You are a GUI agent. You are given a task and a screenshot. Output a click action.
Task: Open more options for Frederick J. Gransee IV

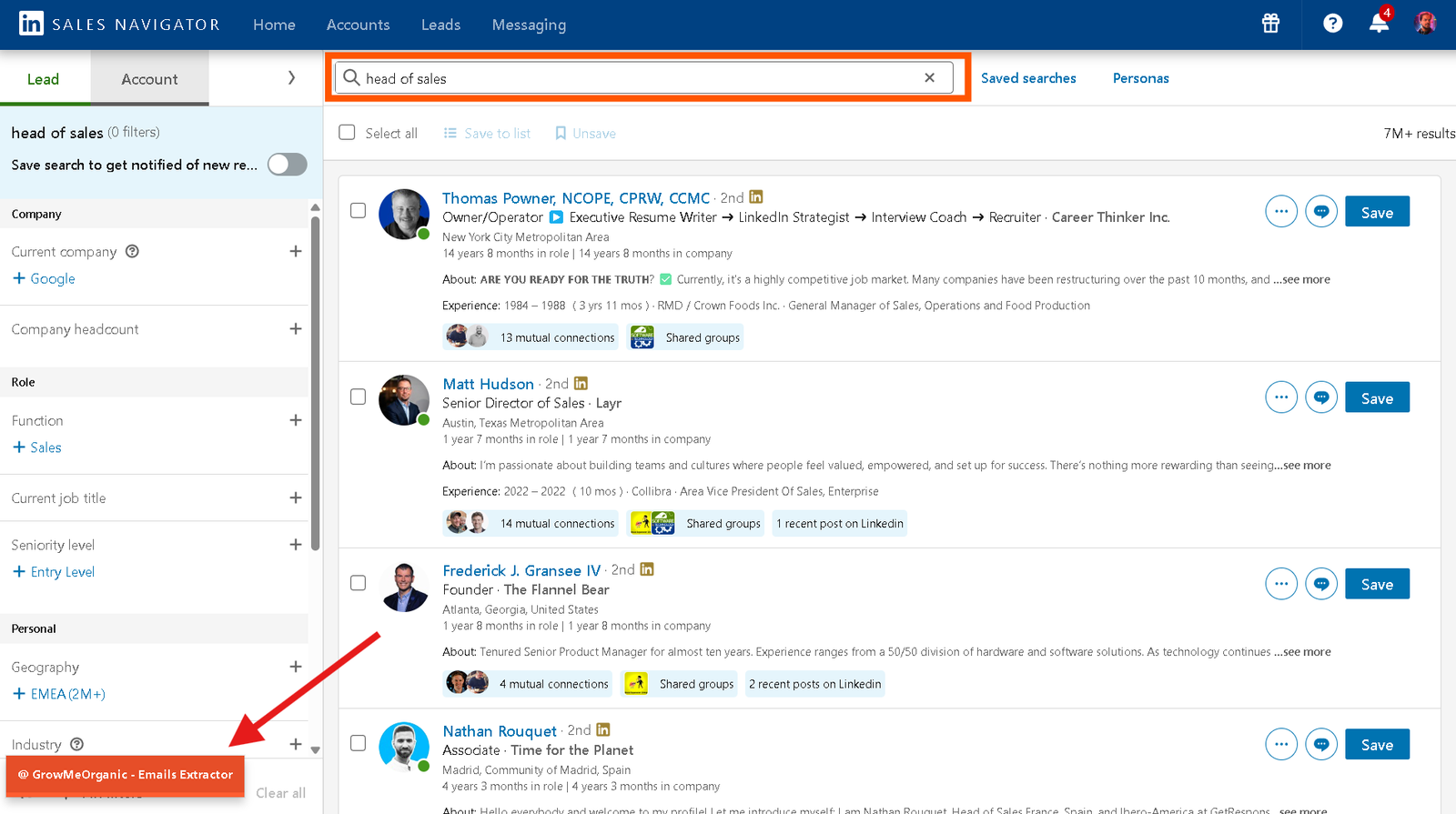tap(1281, 584)
